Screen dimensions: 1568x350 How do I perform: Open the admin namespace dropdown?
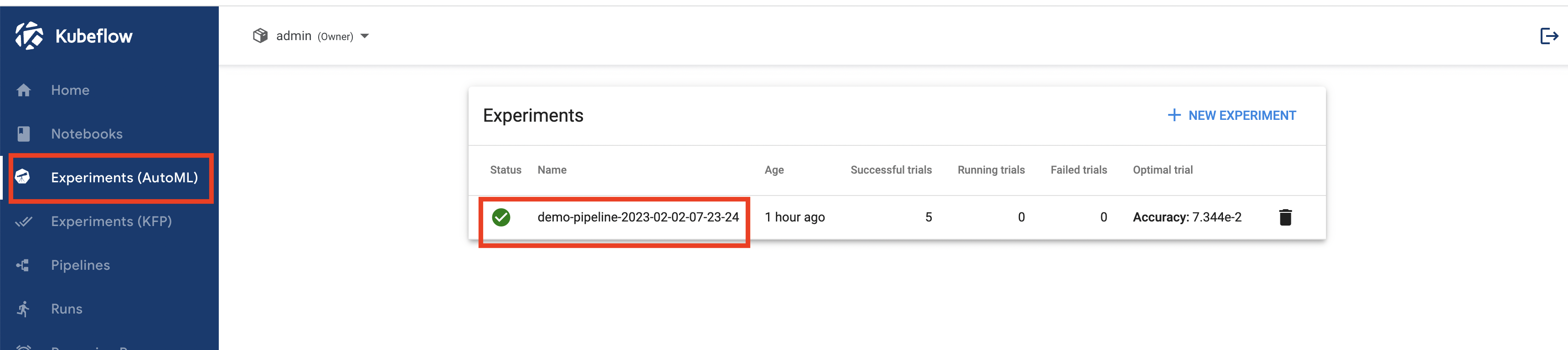coord(364,36)
